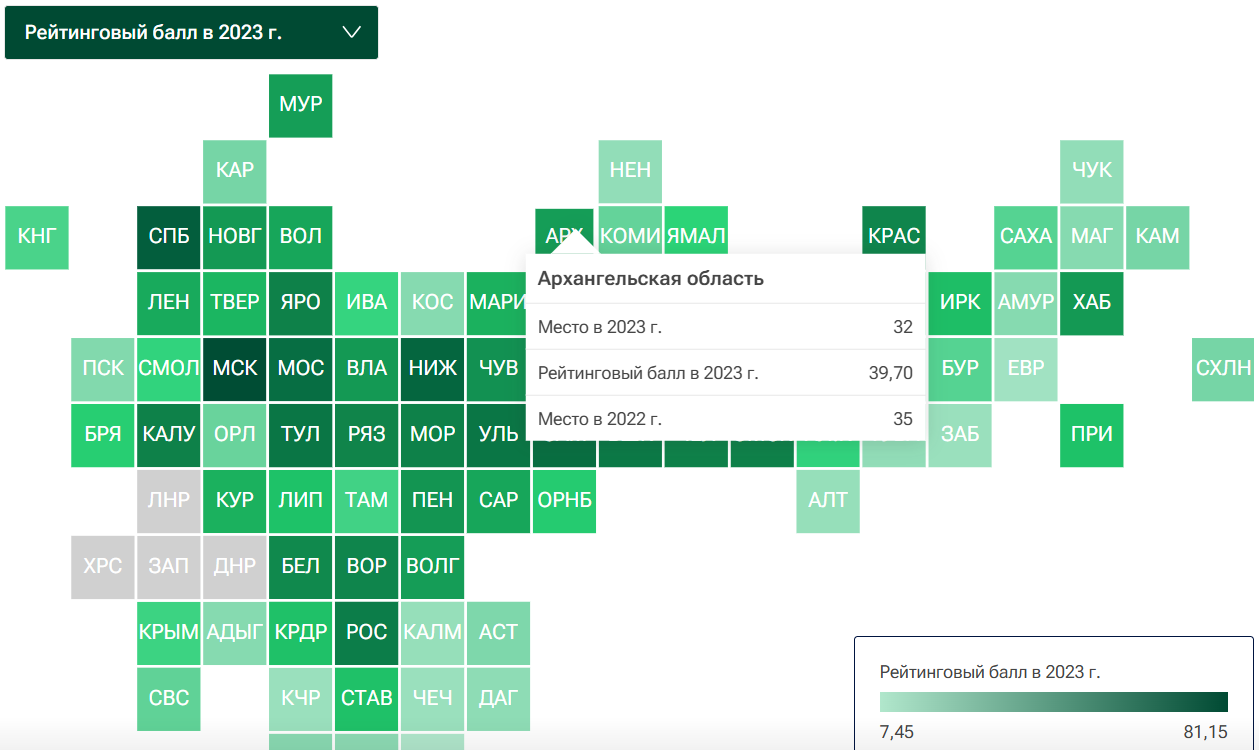The image size is (1259, 750).
Task: Click the КАР region tile
Action: [x=235, y=170]
